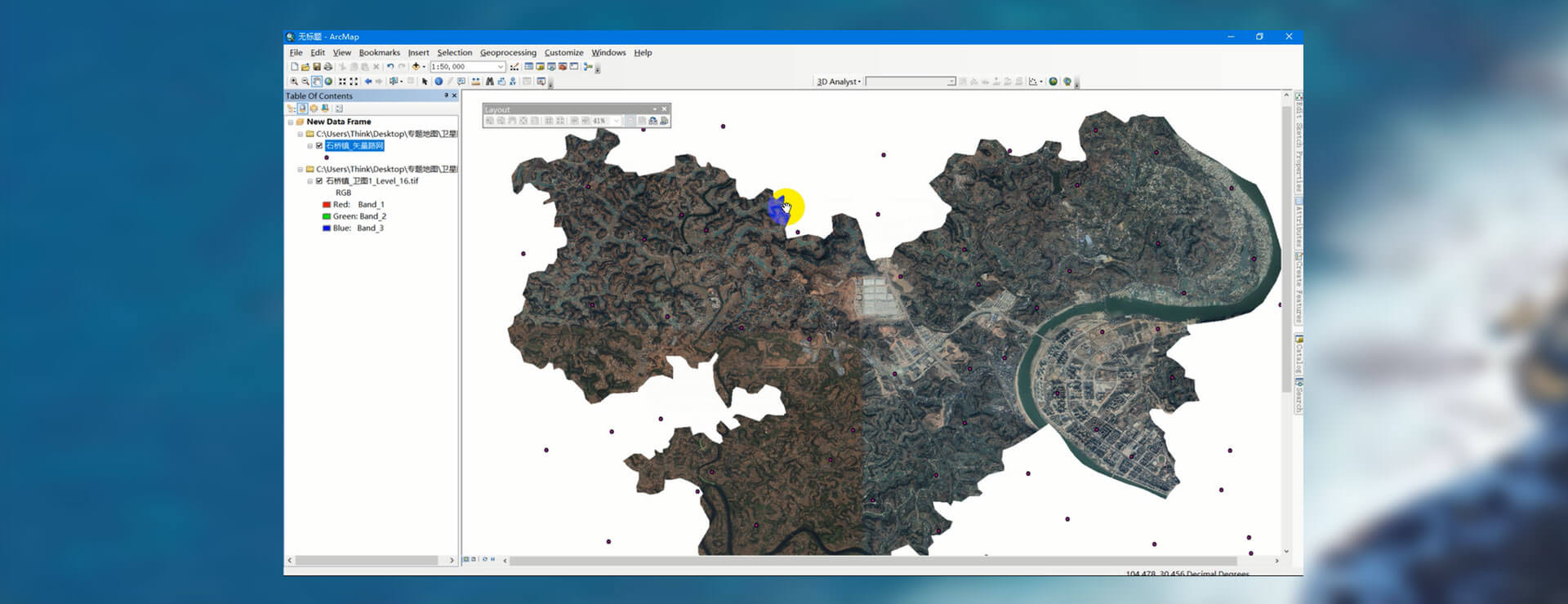Screen dimensions: 1568x604
Task: Select the Zoom In tool
Action: pos(294,82)
